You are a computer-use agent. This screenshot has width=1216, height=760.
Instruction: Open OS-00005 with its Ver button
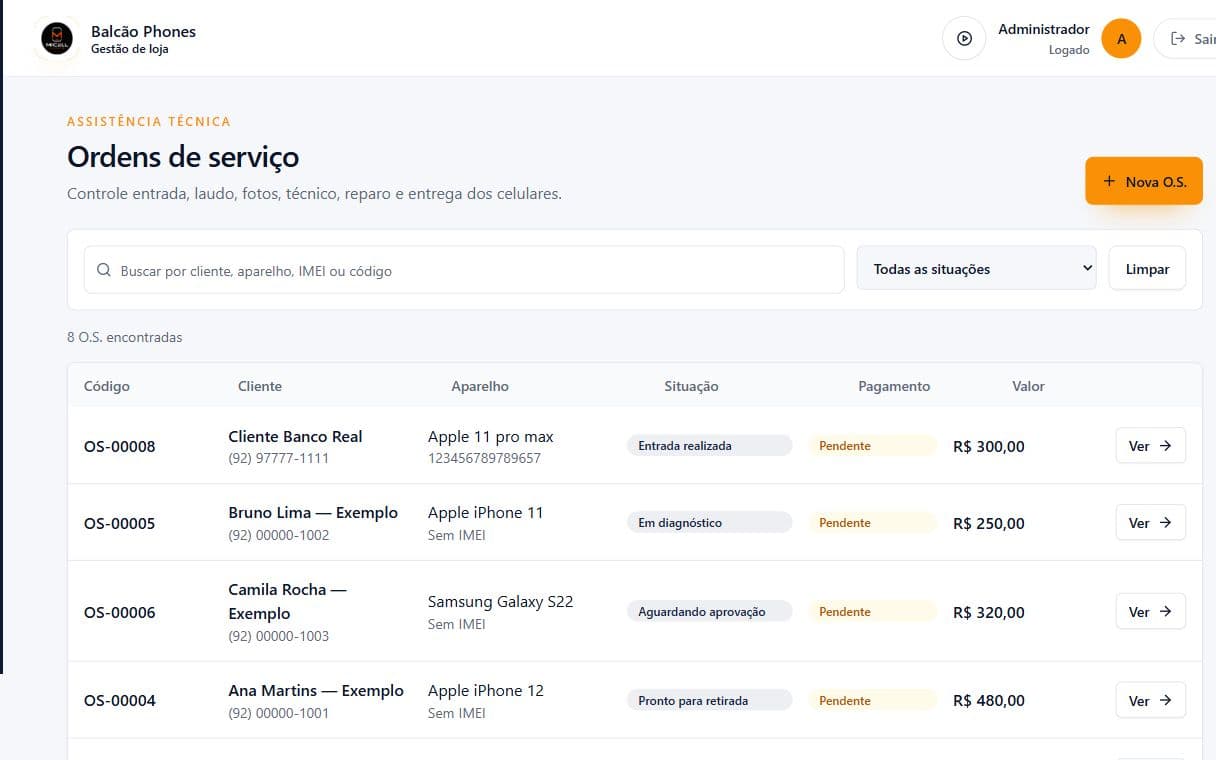(1150, 523)
